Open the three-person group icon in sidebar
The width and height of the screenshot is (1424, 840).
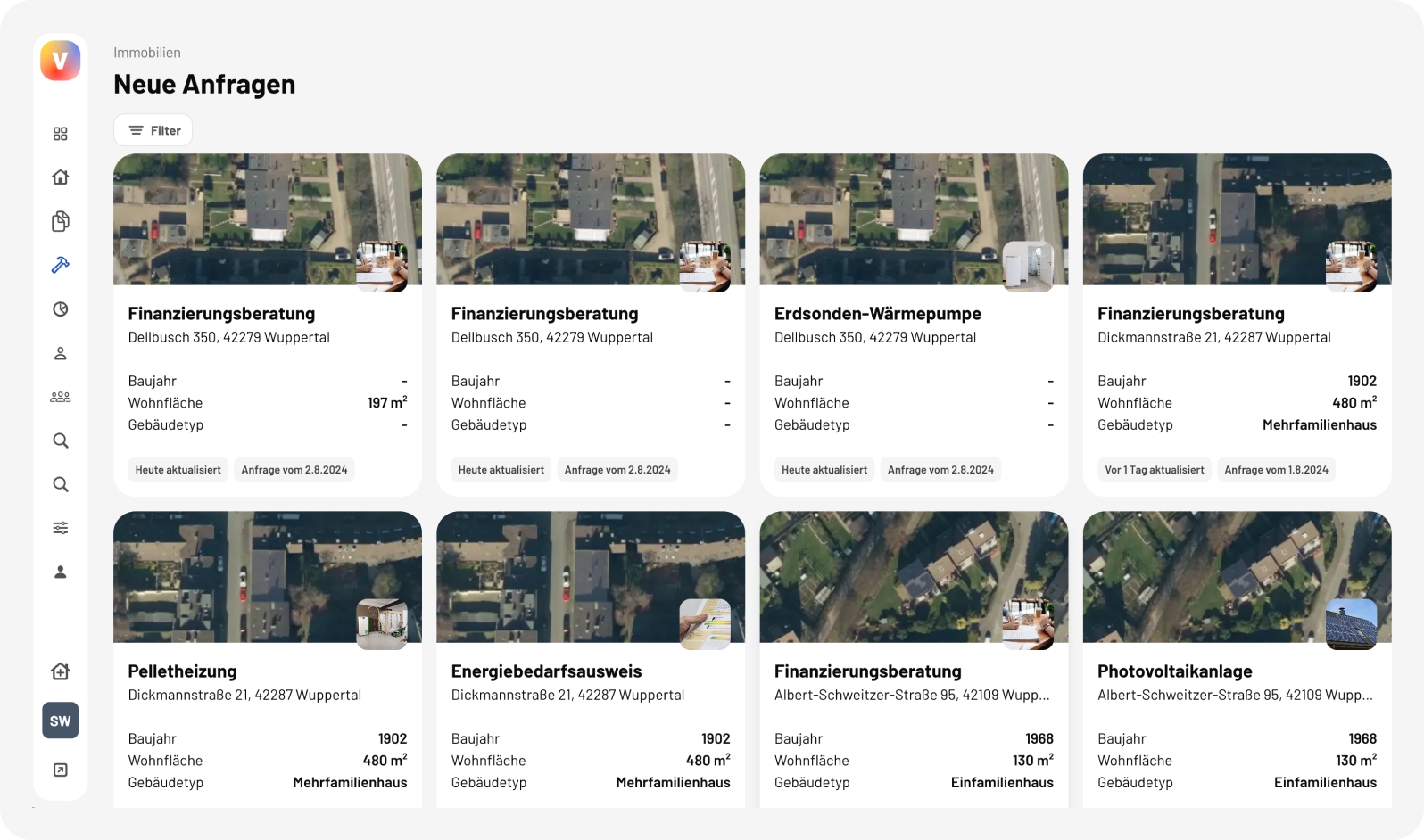pos(60,397)
